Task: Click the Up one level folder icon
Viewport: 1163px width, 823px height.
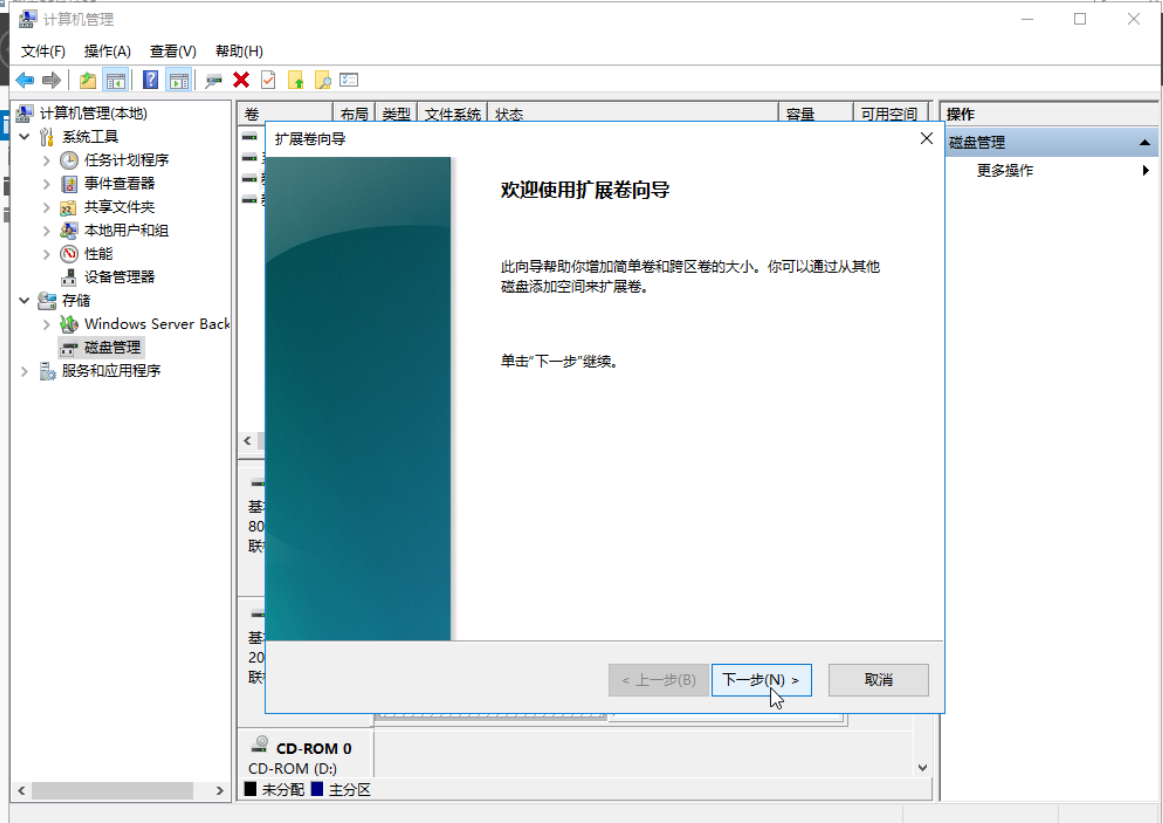Action: [88, 80]
